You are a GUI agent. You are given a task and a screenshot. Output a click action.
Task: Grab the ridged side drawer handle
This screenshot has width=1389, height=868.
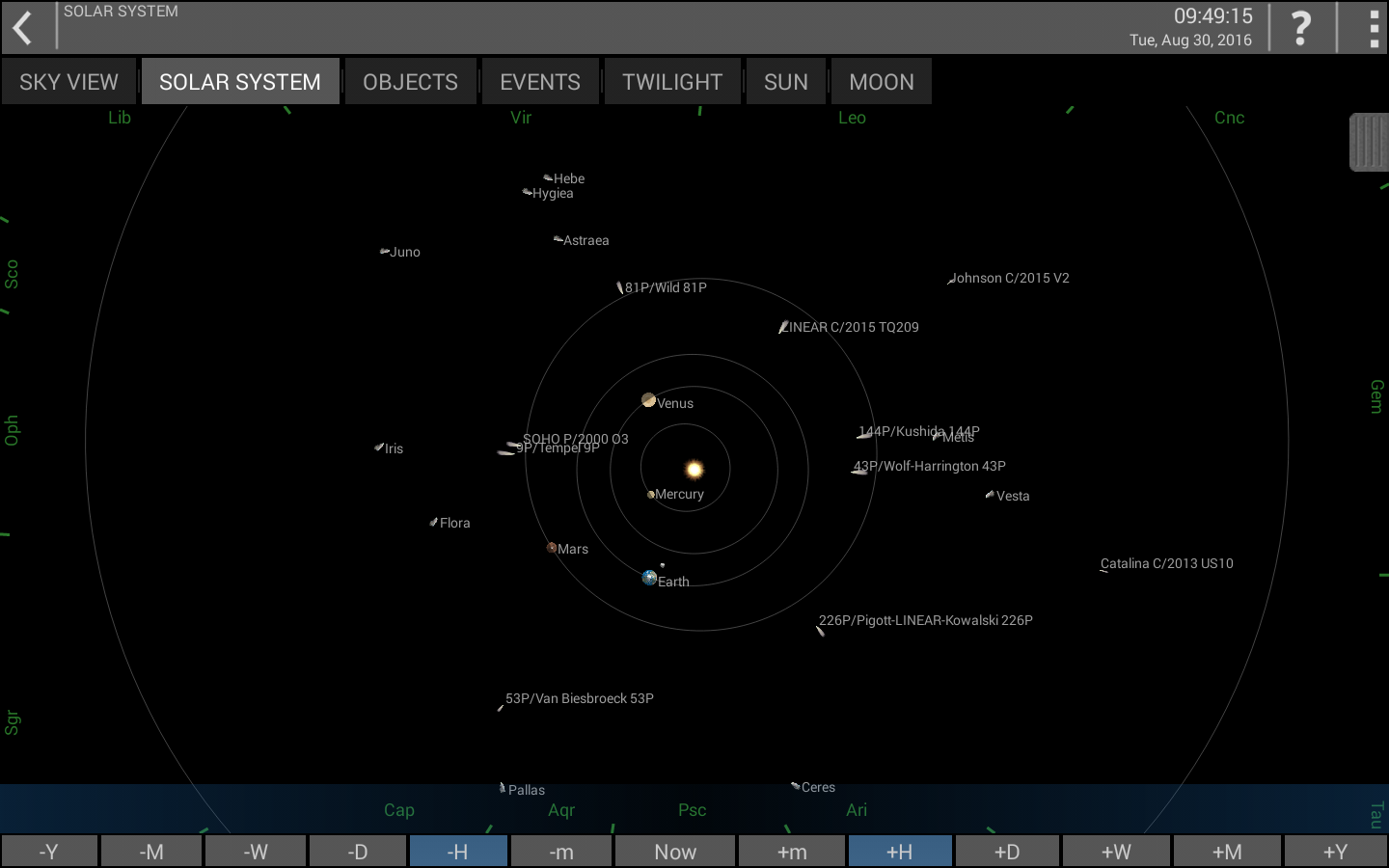click(x=1369, y=143)
